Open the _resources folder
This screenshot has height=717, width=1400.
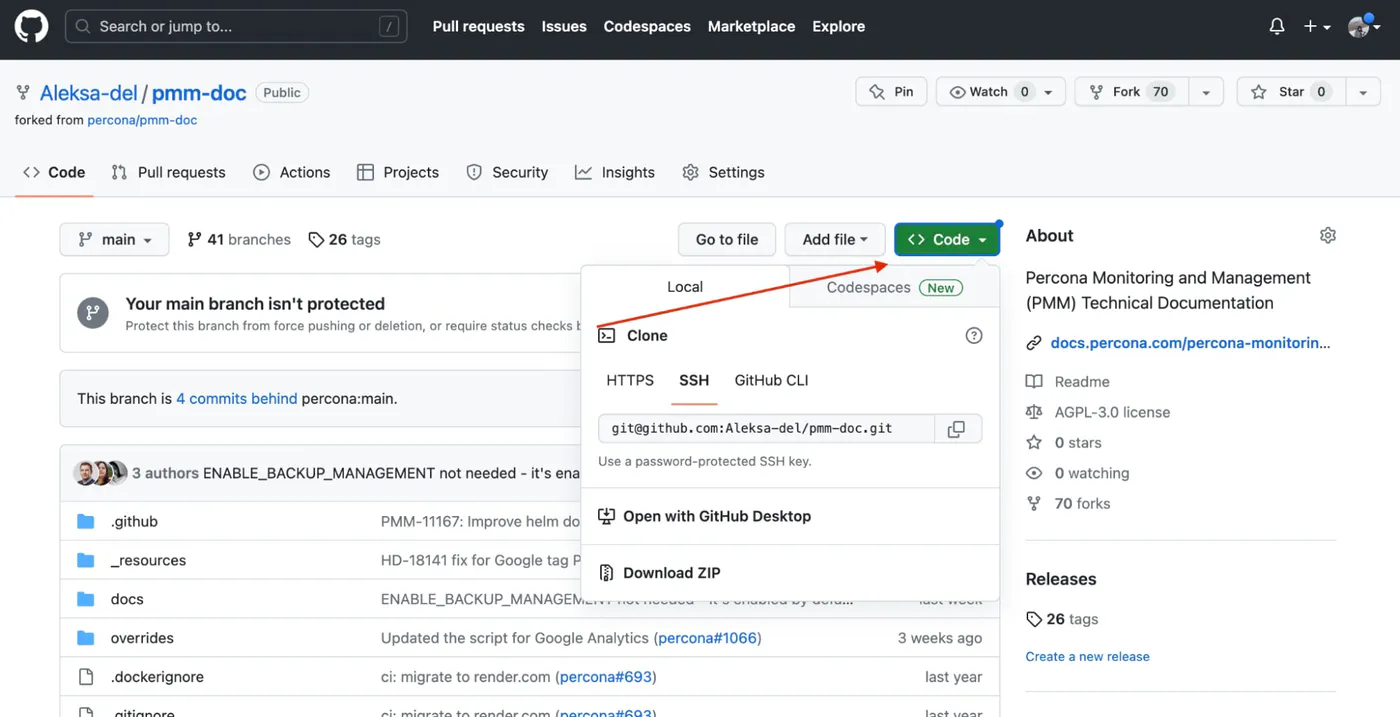[x=148, y=560]
